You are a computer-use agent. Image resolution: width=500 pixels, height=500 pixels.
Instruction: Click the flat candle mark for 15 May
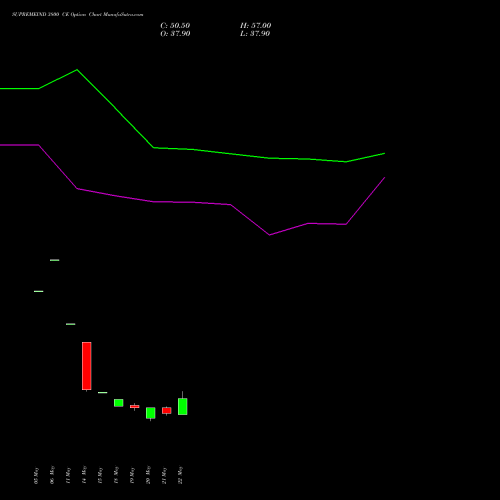(103, 392)
